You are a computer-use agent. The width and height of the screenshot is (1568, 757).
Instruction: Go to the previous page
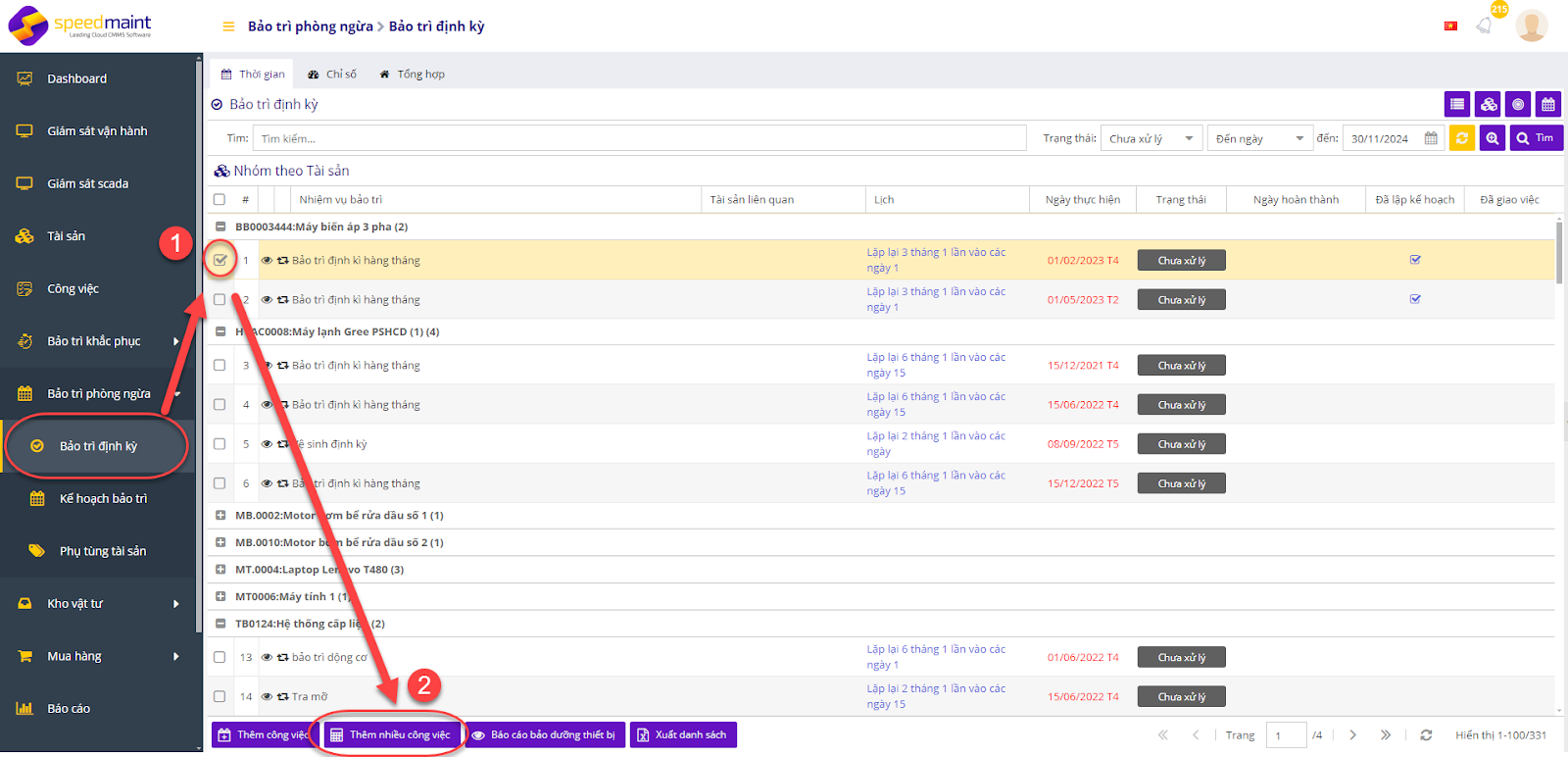tap(1196, 734)
